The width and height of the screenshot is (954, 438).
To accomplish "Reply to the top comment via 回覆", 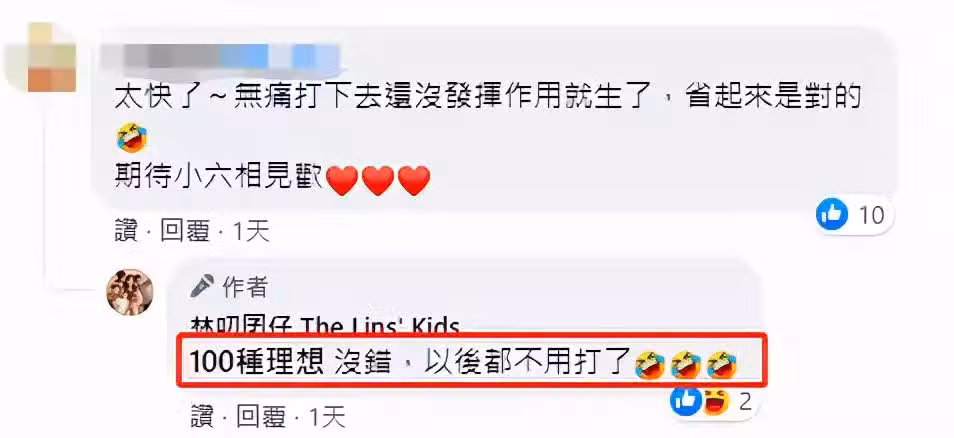I will [x=184, y=231].
